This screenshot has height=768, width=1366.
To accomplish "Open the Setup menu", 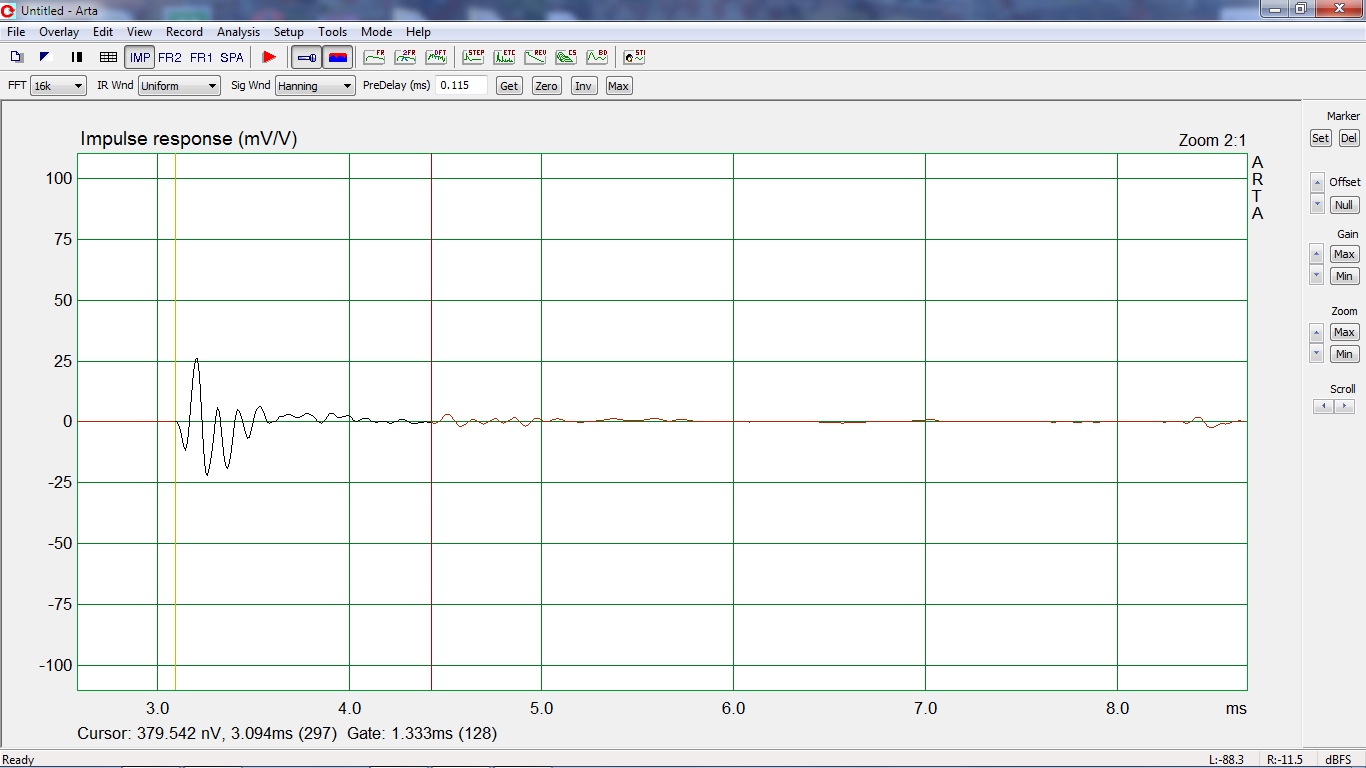I will pos(289,32).
